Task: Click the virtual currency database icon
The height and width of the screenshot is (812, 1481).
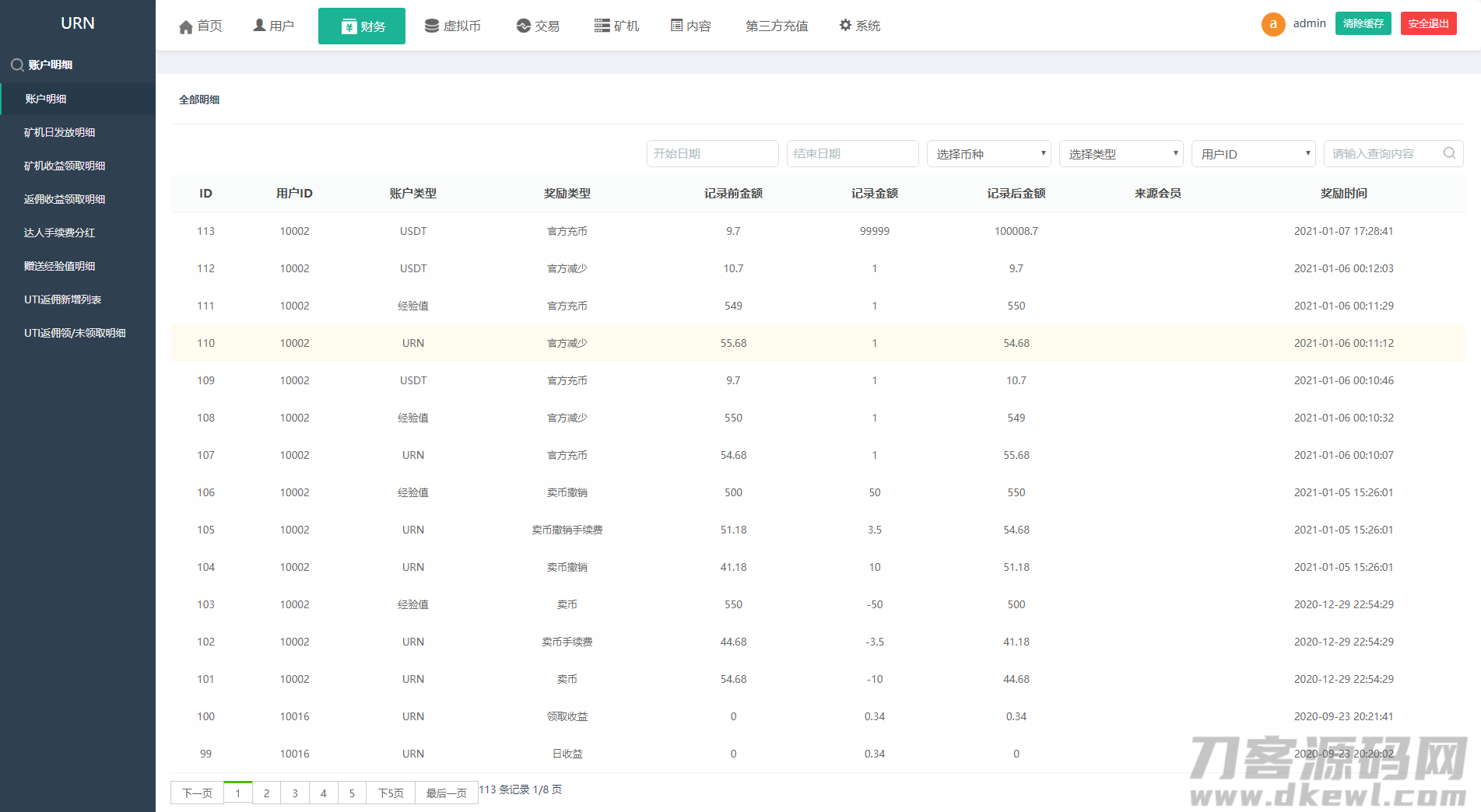Action: 431,26
